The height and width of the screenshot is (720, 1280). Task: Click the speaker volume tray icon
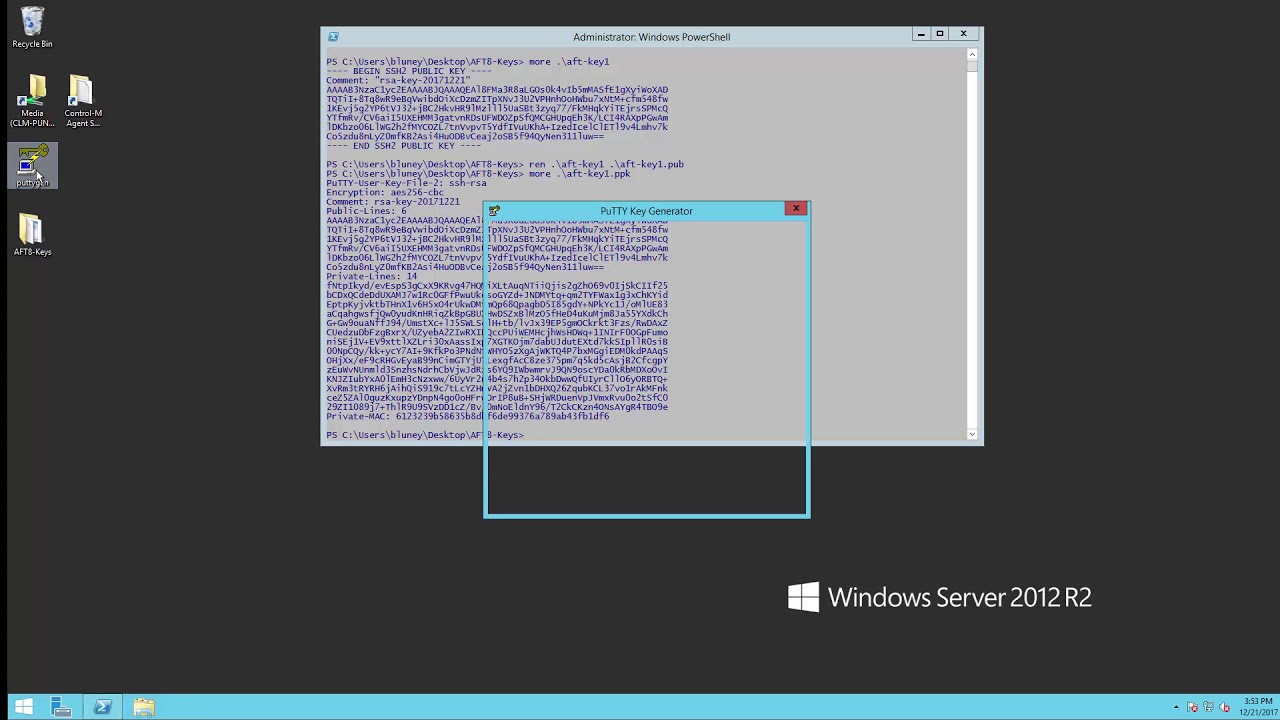(1225, 708)
